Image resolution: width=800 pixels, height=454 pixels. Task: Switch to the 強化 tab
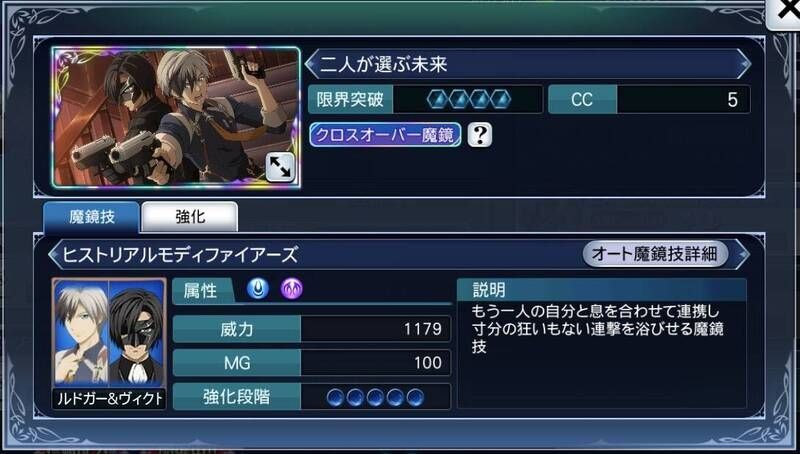coord(190,217)
